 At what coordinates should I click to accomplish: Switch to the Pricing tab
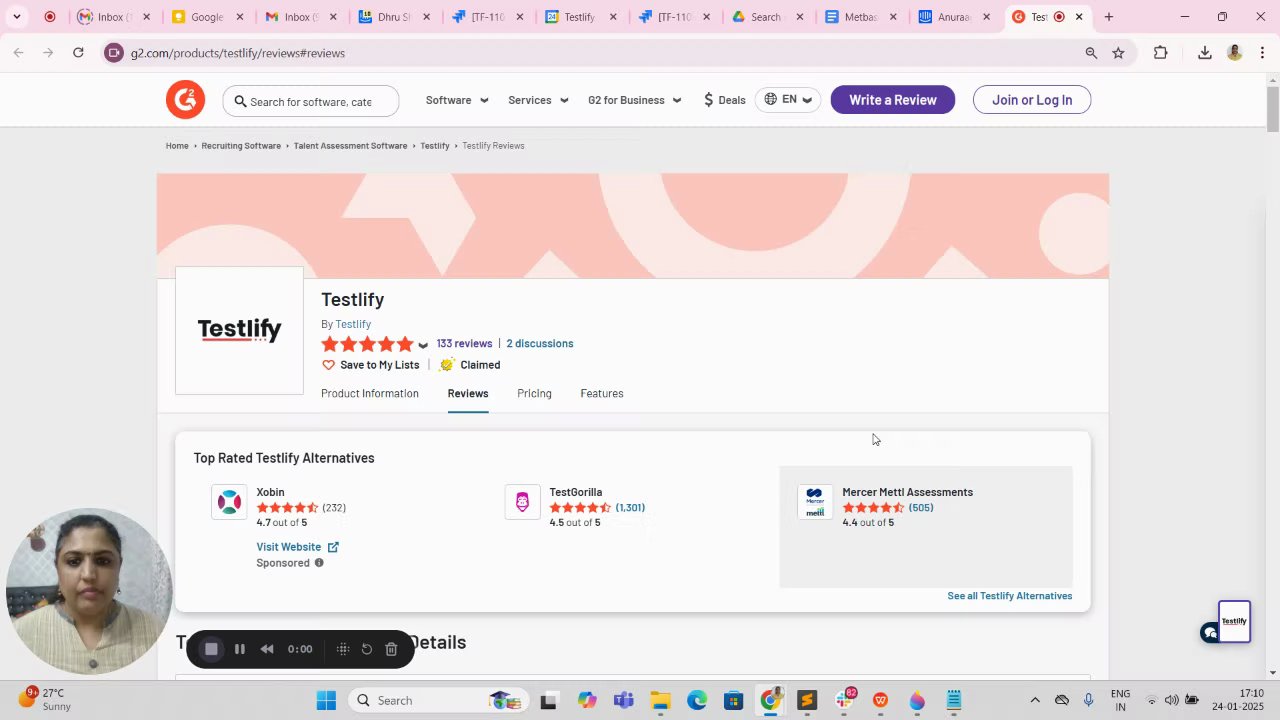pos(534,393)
